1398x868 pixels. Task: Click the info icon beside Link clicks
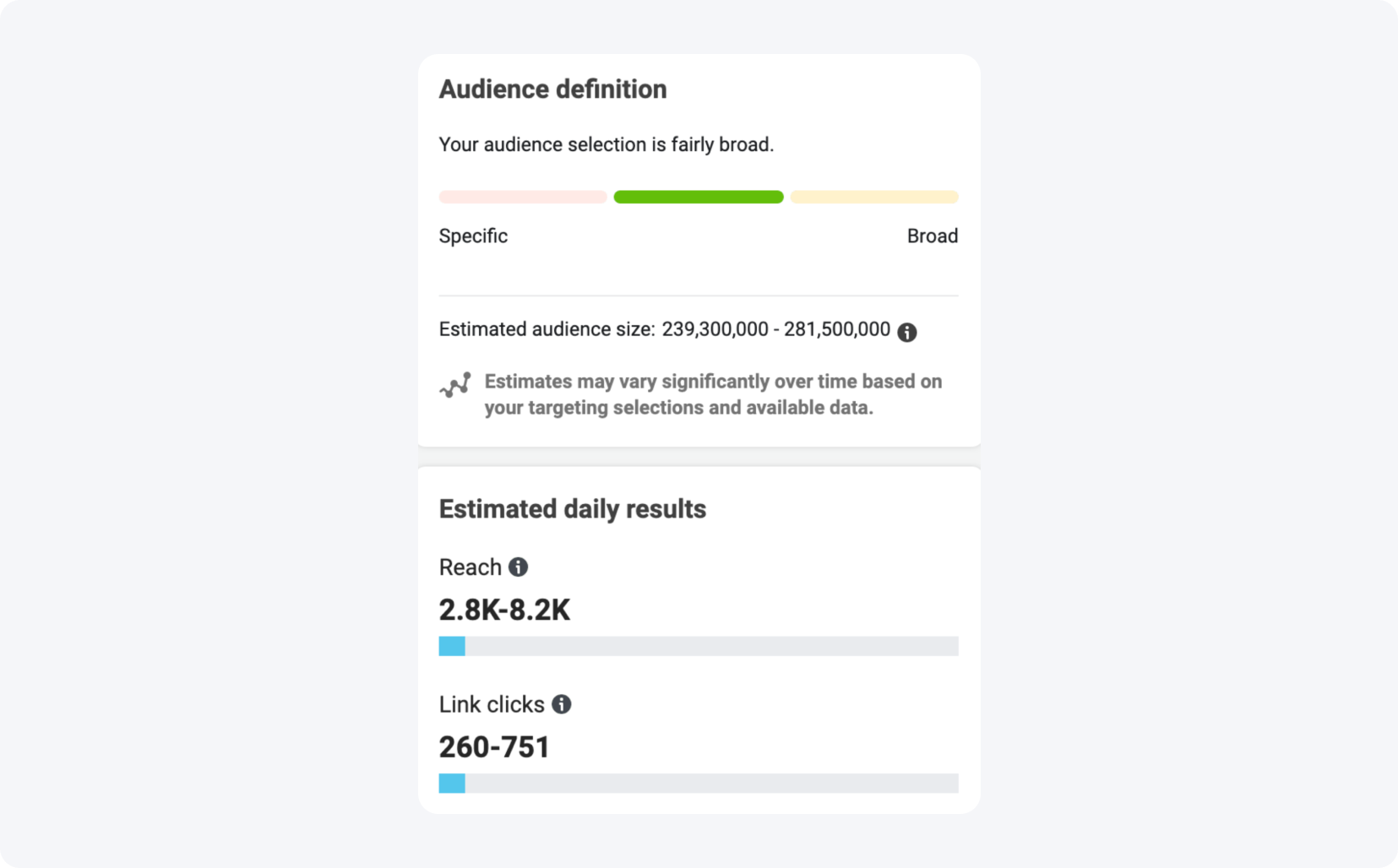562,704
